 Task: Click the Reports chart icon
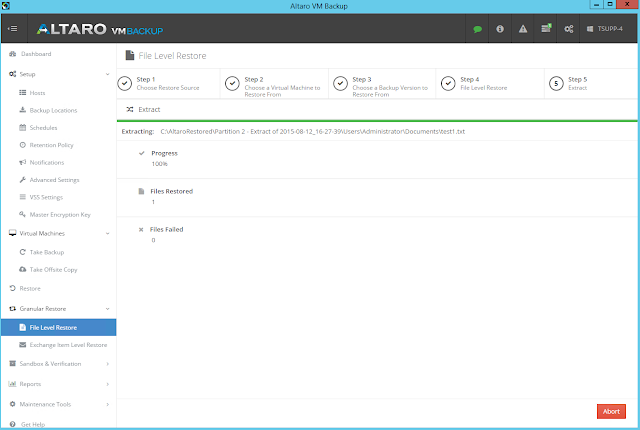click(12, 384)
